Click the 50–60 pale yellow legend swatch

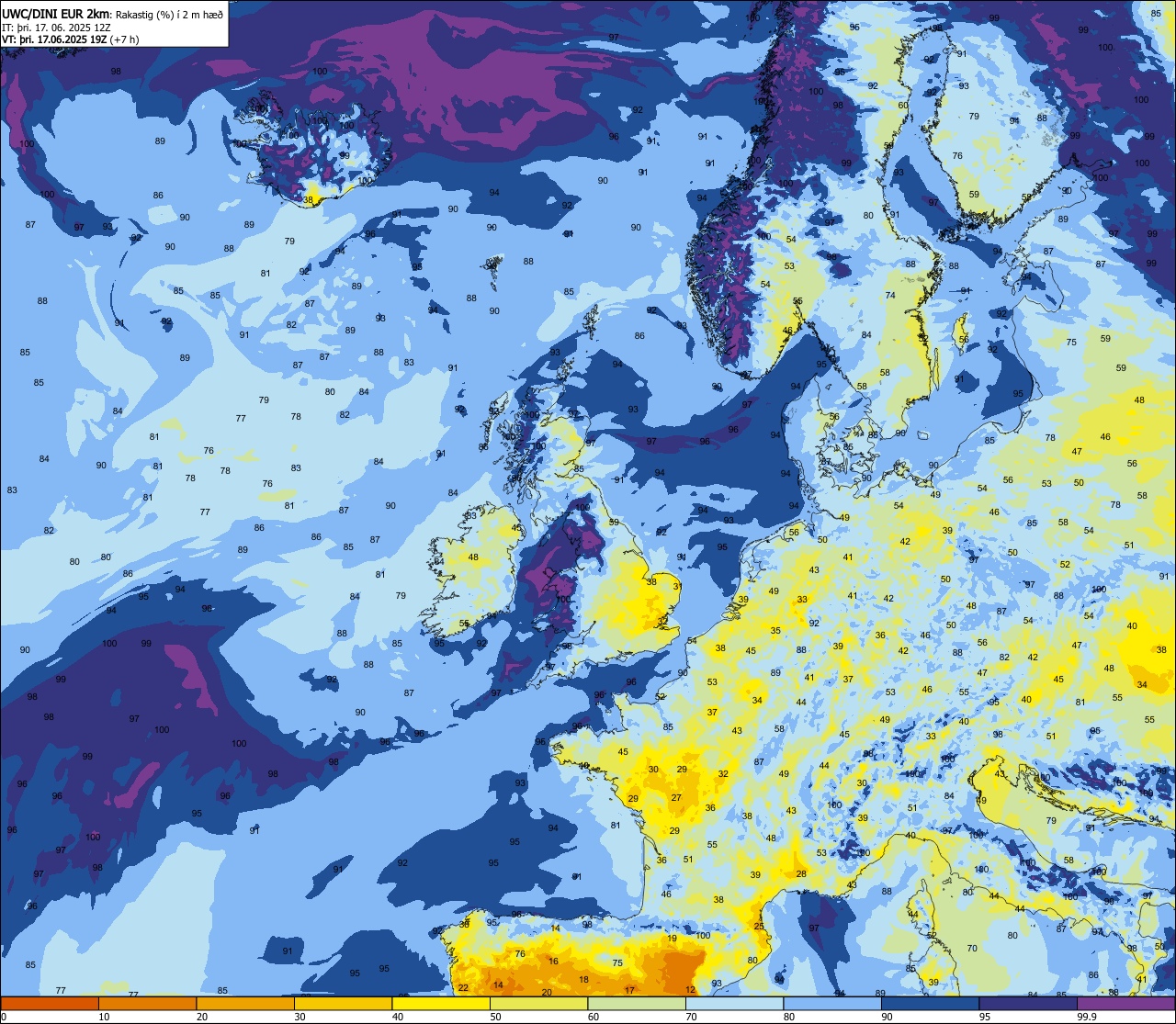click(538, 1003)
